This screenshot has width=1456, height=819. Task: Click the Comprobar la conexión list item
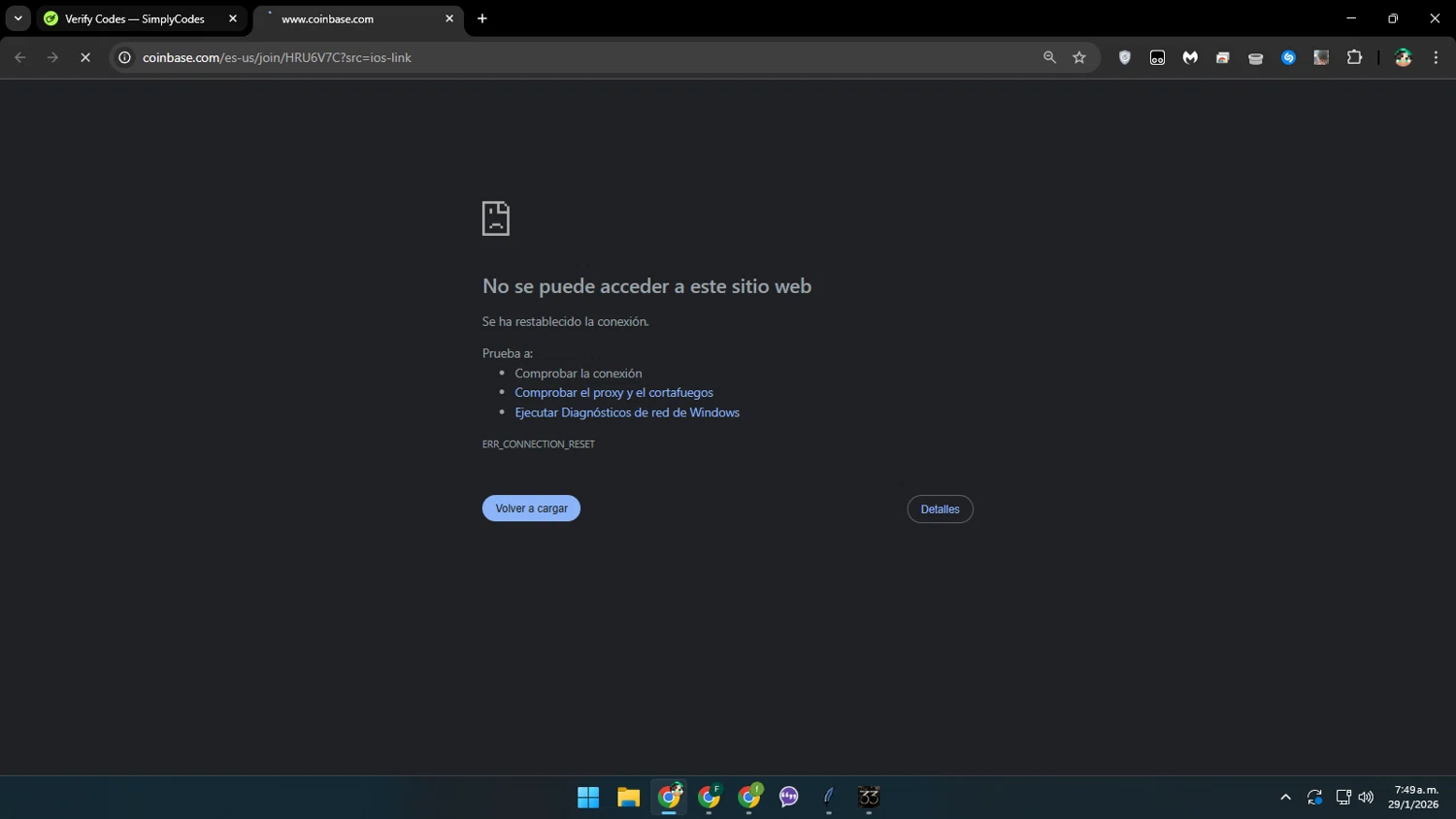pos(579,373)
